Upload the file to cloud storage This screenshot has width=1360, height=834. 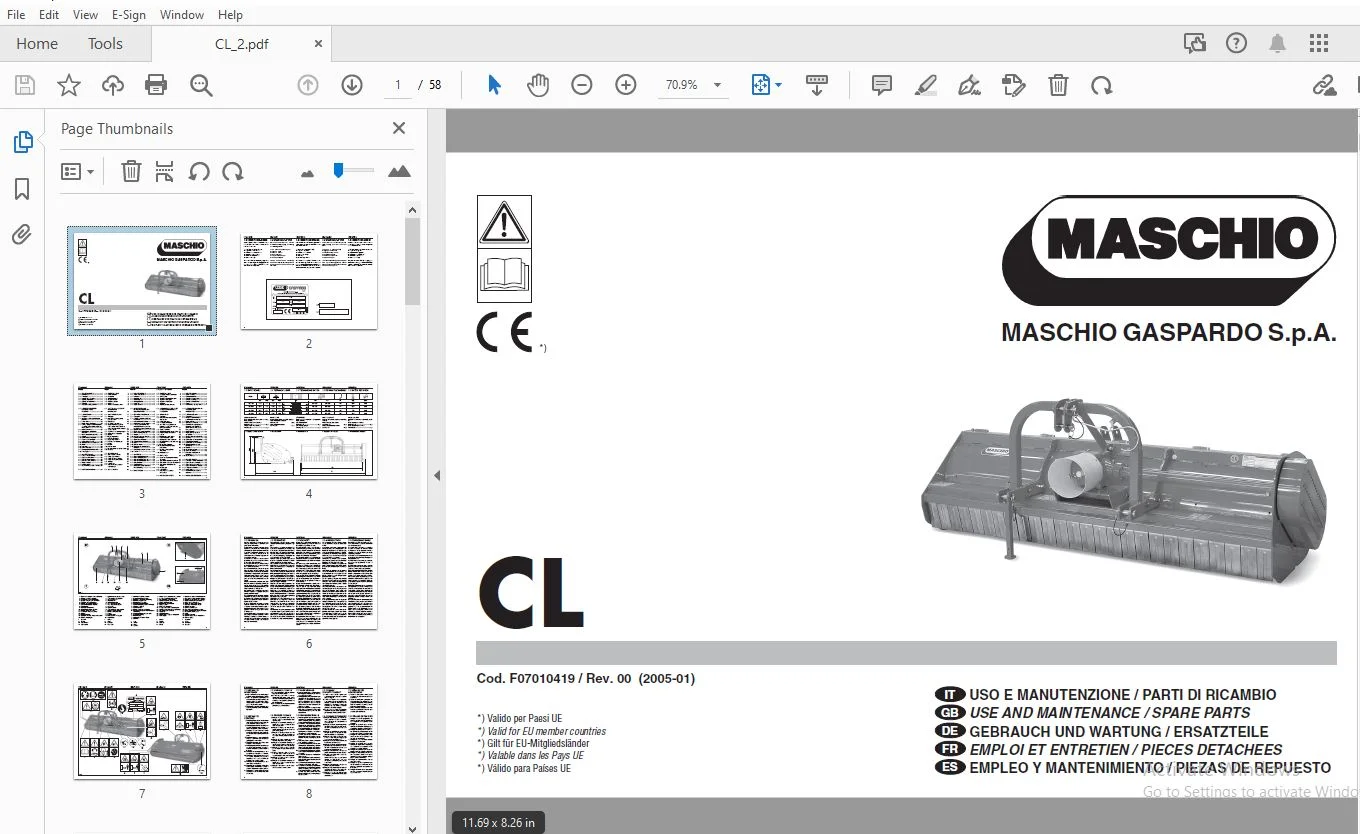113,86
